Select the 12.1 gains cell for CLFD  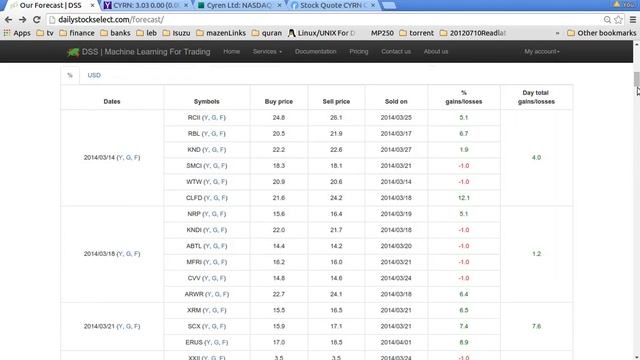pyautogui.click(x=464, y=198)
